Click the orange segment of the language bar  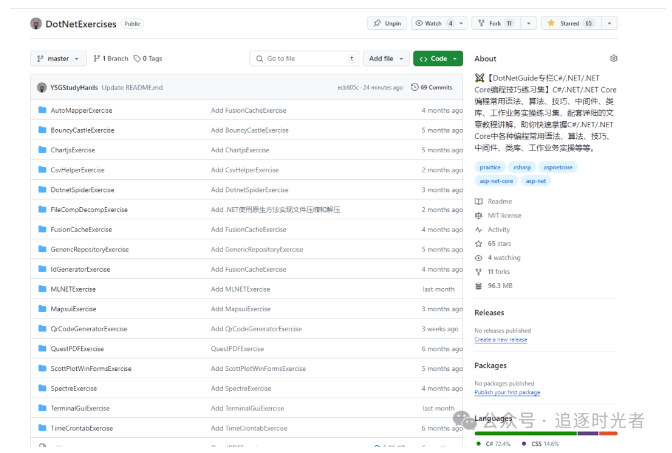pyautogui.click(x=608, y=434)
